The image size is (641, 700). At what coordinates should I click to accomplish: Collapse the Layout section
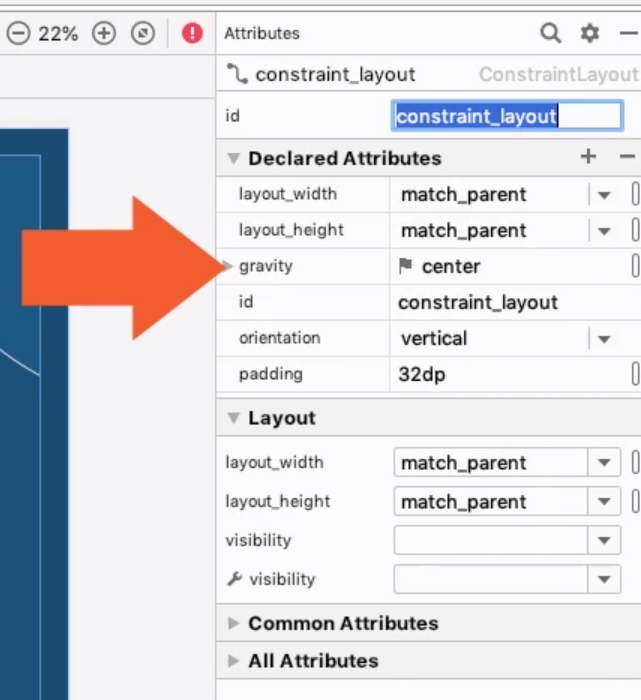[x=233, y=418]
